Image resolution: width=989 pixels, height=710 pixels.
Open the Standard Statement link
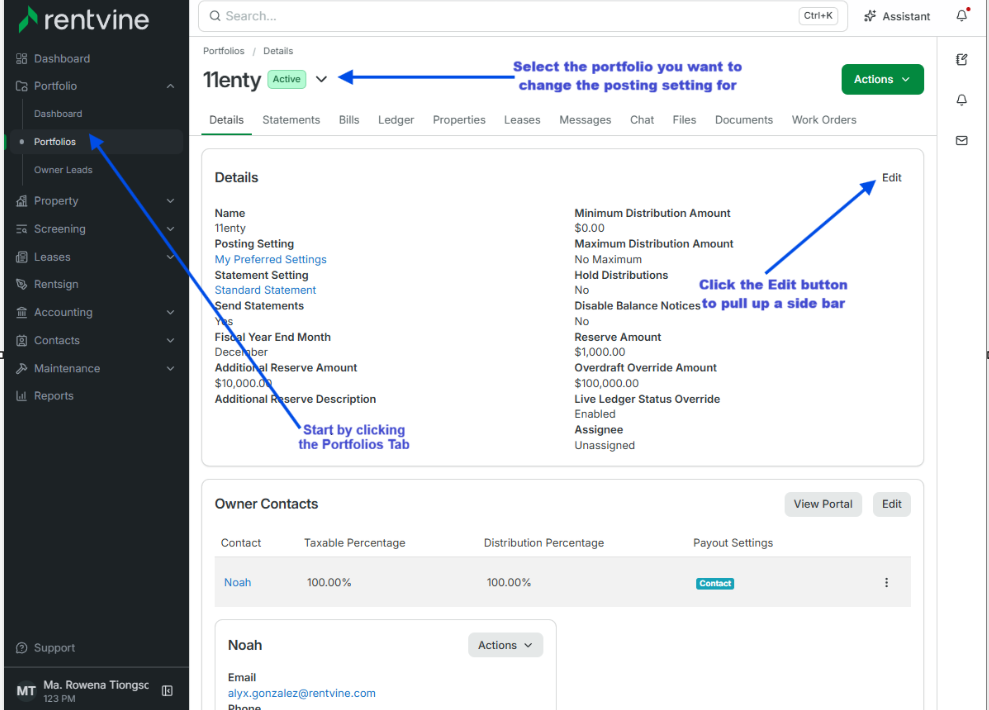click(265, 290)
